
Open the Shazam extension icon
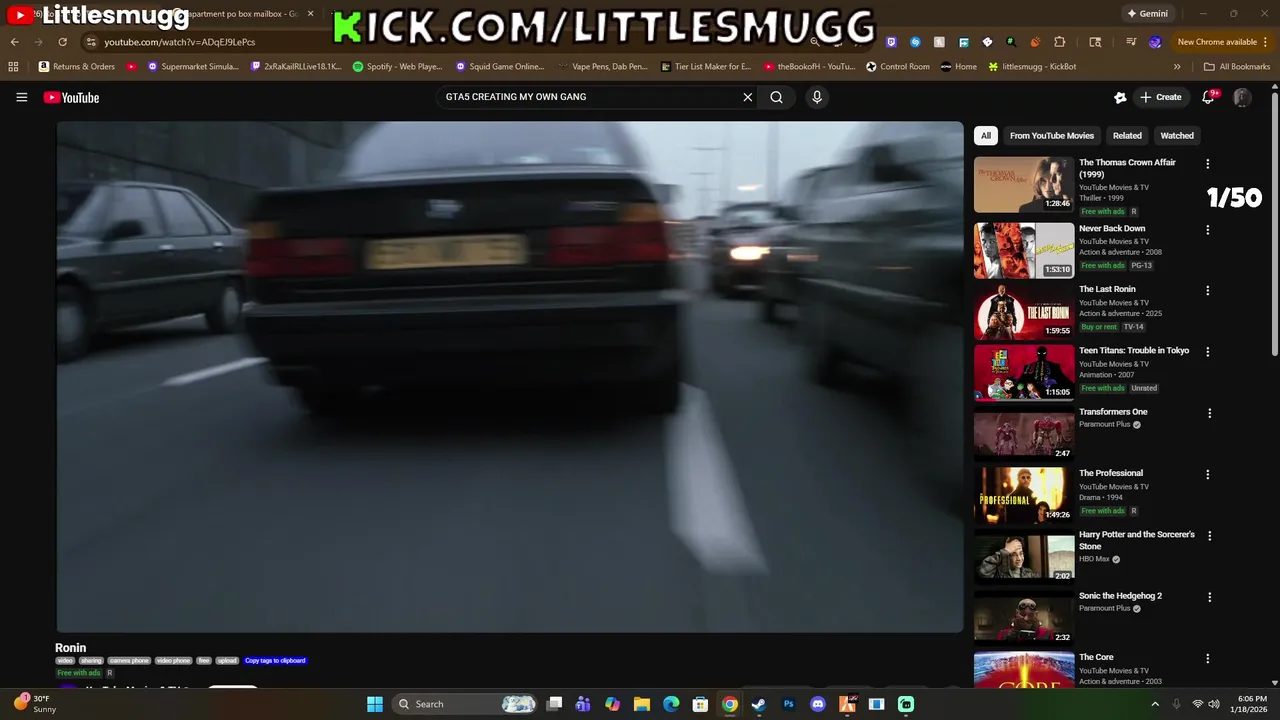coord(915,42)
